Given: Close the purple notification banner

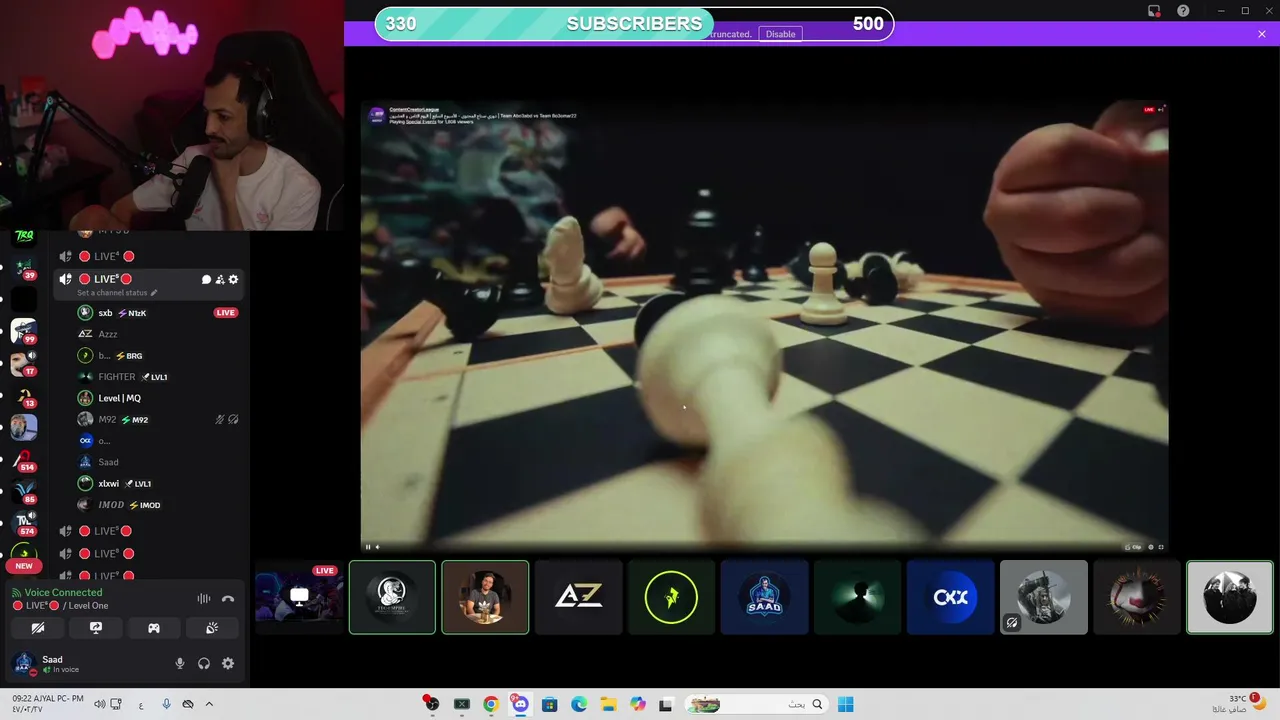Looking at the screenshot, I should 1262,34.
